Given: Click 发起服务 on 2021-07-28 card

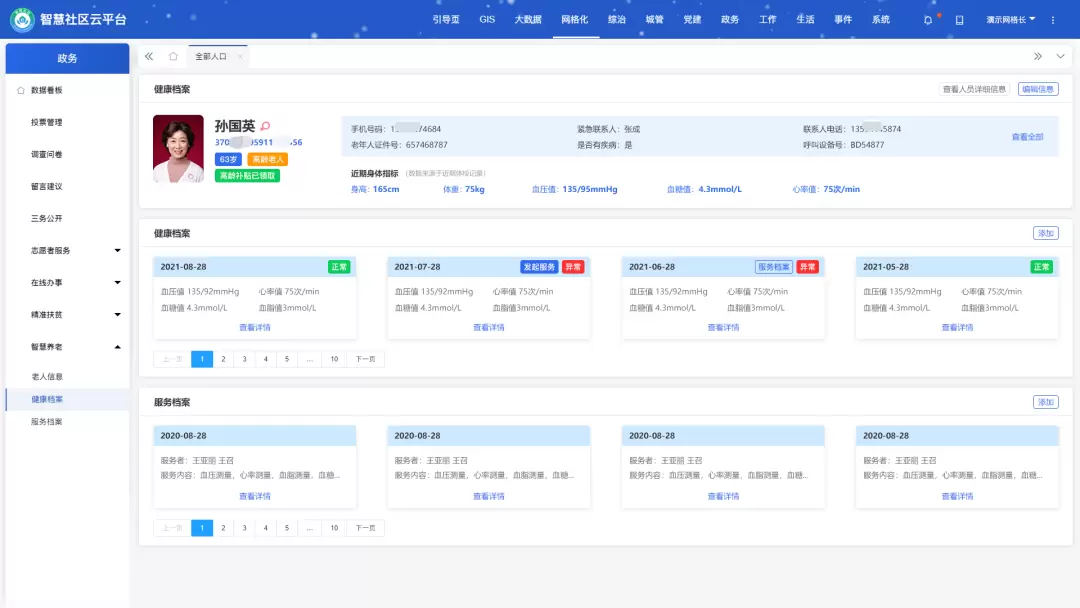Looking at the screenshot, I should tap(539, 267).
